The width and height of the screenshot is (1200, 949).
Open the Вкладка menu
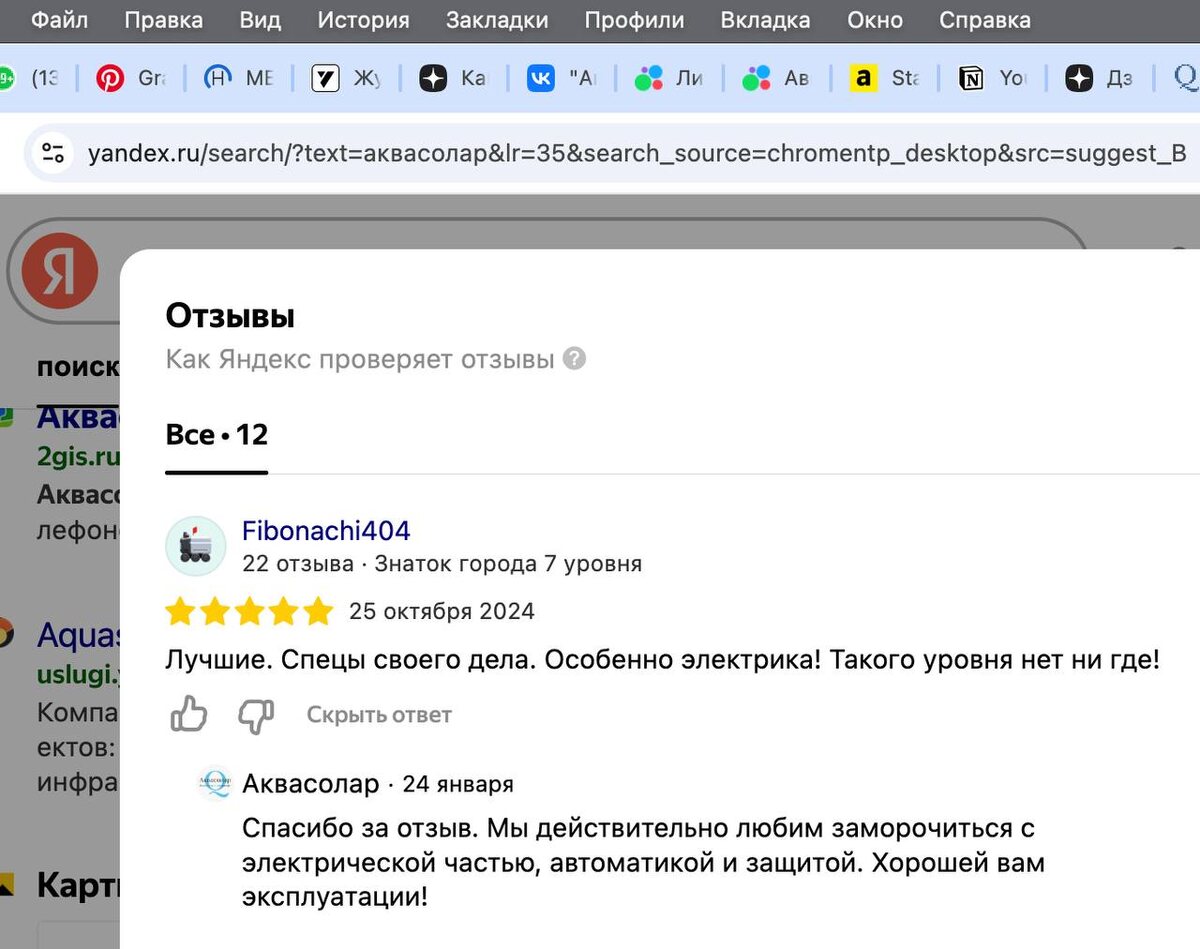click(765, 20)
